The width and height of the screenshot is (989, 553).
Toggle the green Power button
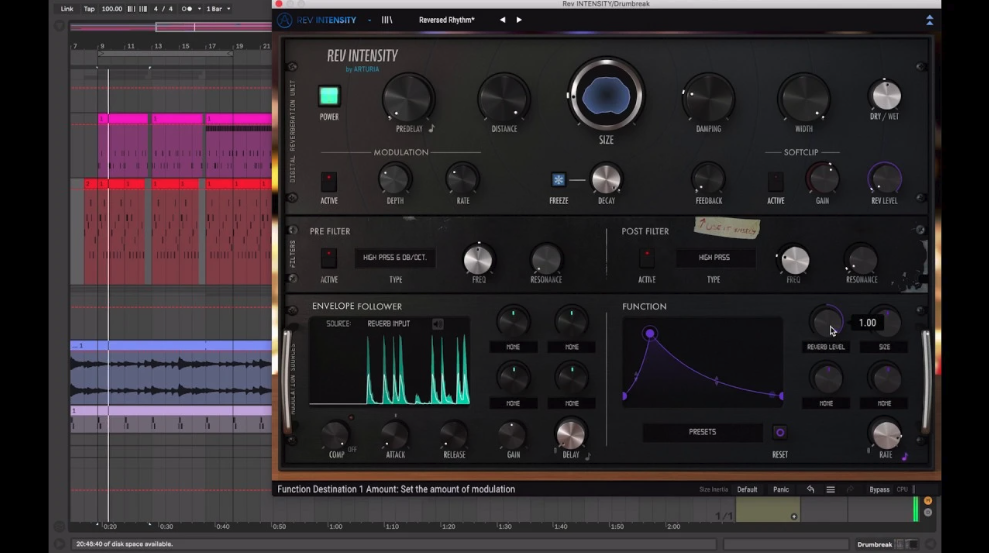click(329, 97)
